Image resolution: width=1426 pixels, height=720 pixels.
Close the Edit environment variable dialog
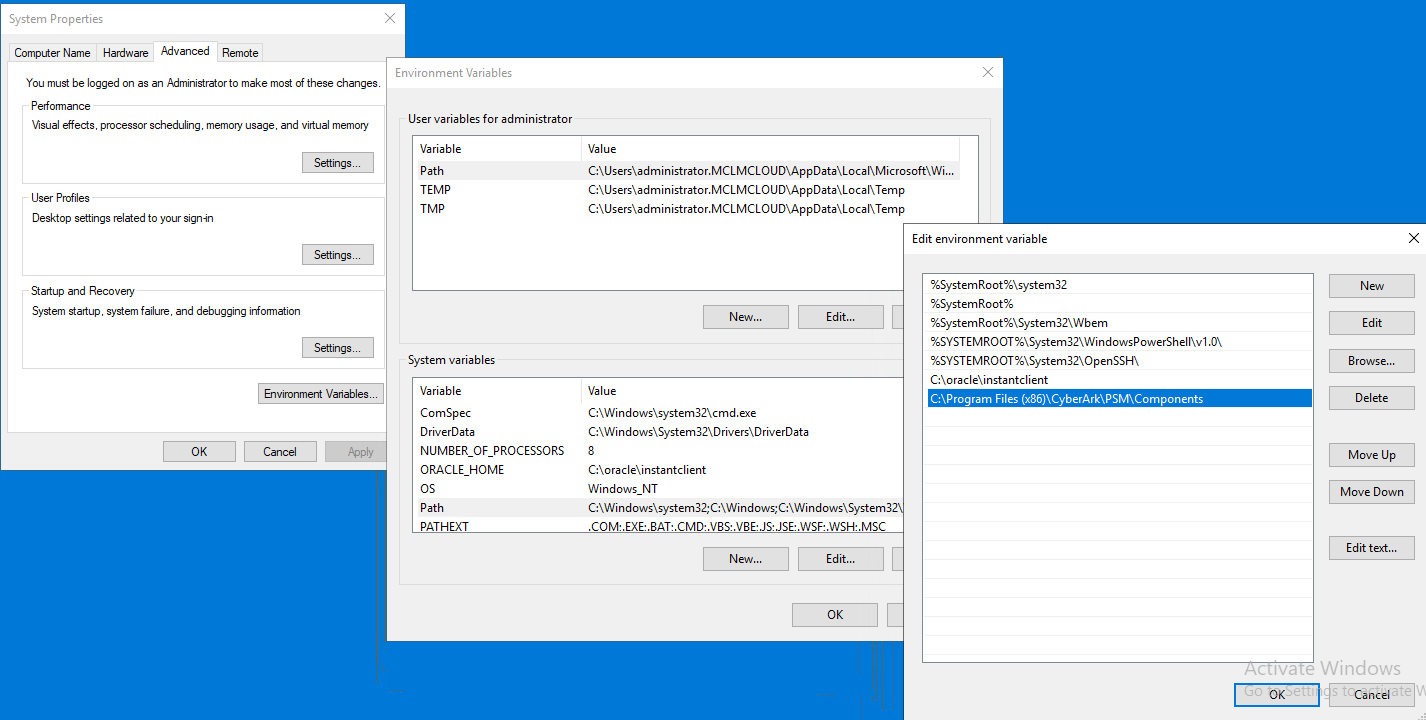[1413, 239]
